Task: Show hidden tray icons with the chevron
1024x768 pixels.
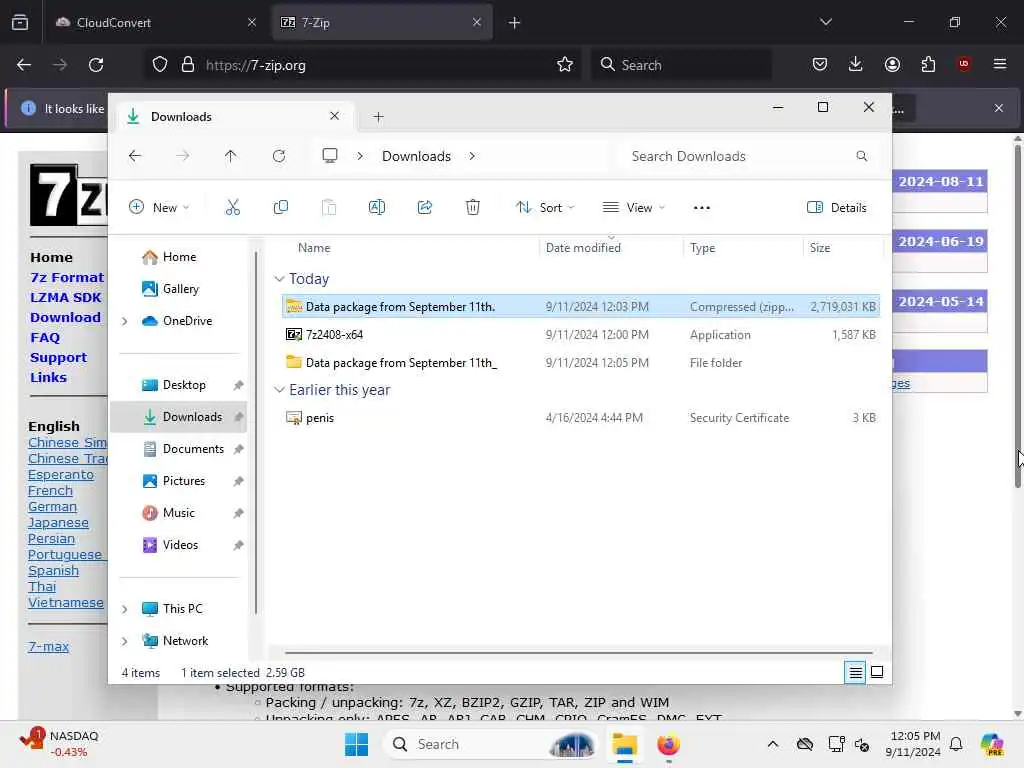Action: tap(773, 744)
